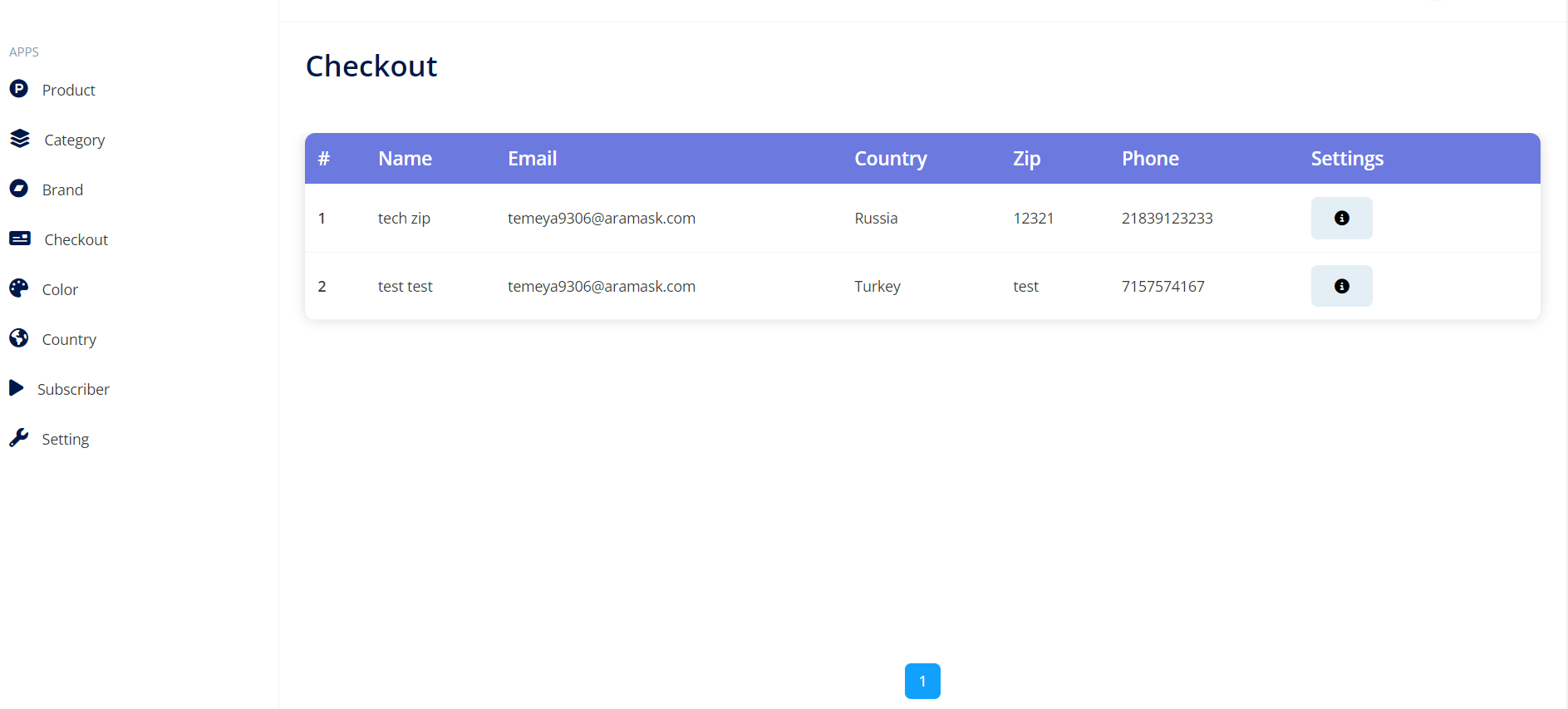The image size is (1568, 709).
Task: Open the Brand menu label
Action: point(62,190)
